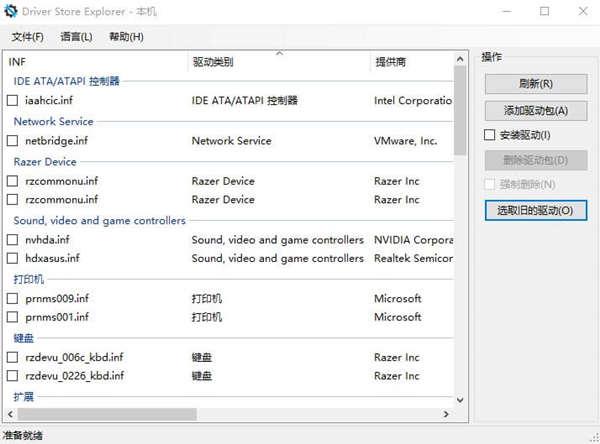
Task: Sort list by the INF column header
Action: click(x=17, y=62)
